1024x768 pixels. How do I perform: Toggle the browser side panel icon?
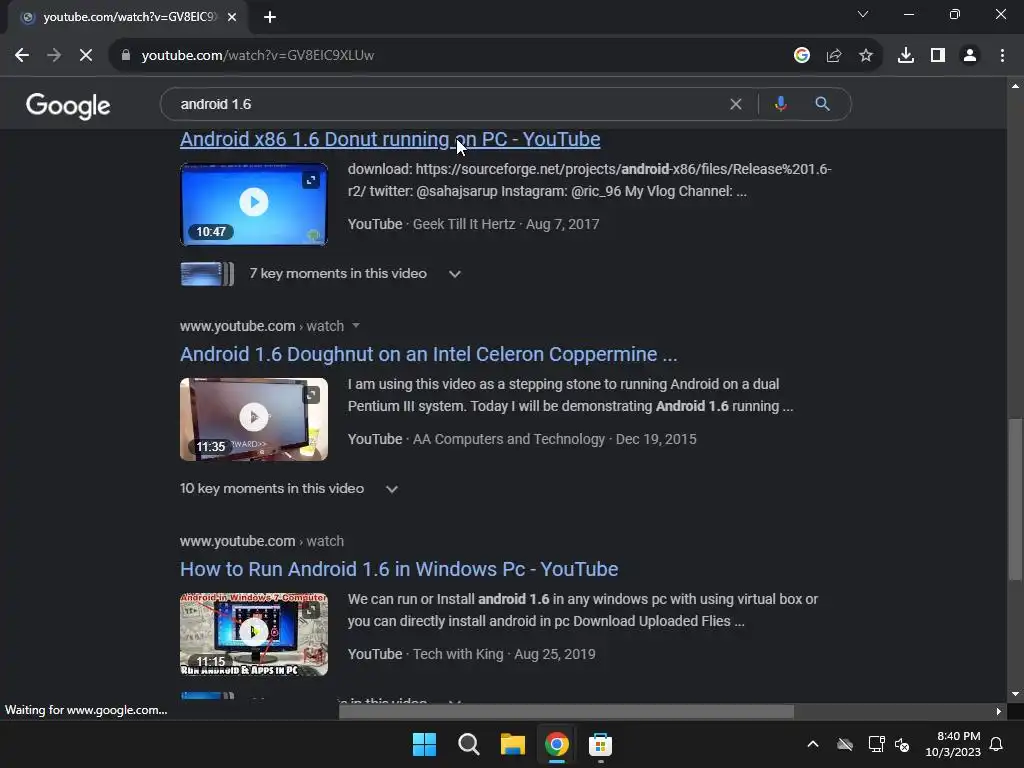pos(938,56)
